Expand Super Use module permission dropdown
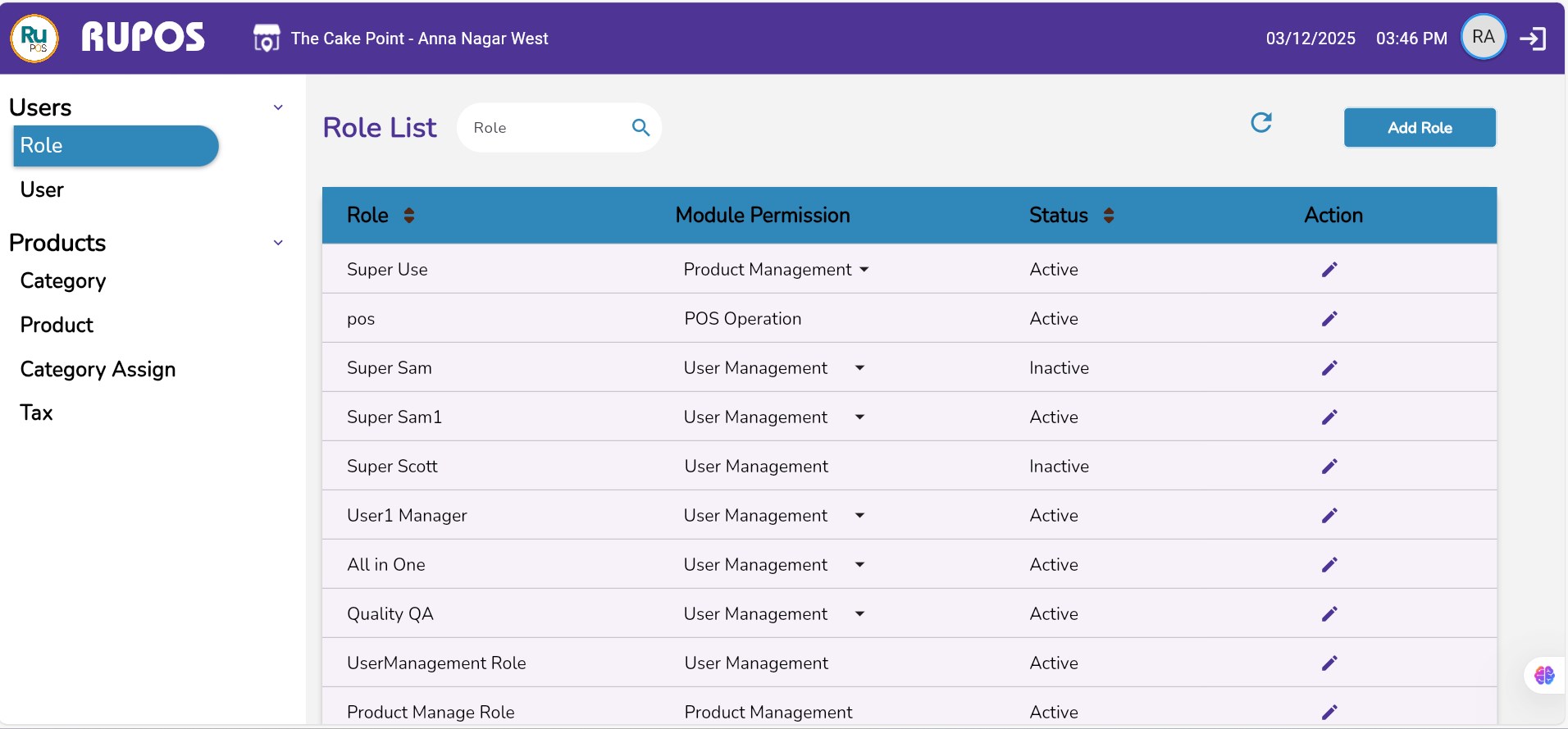Screen dimensions: 1568x729 (864, 270)
